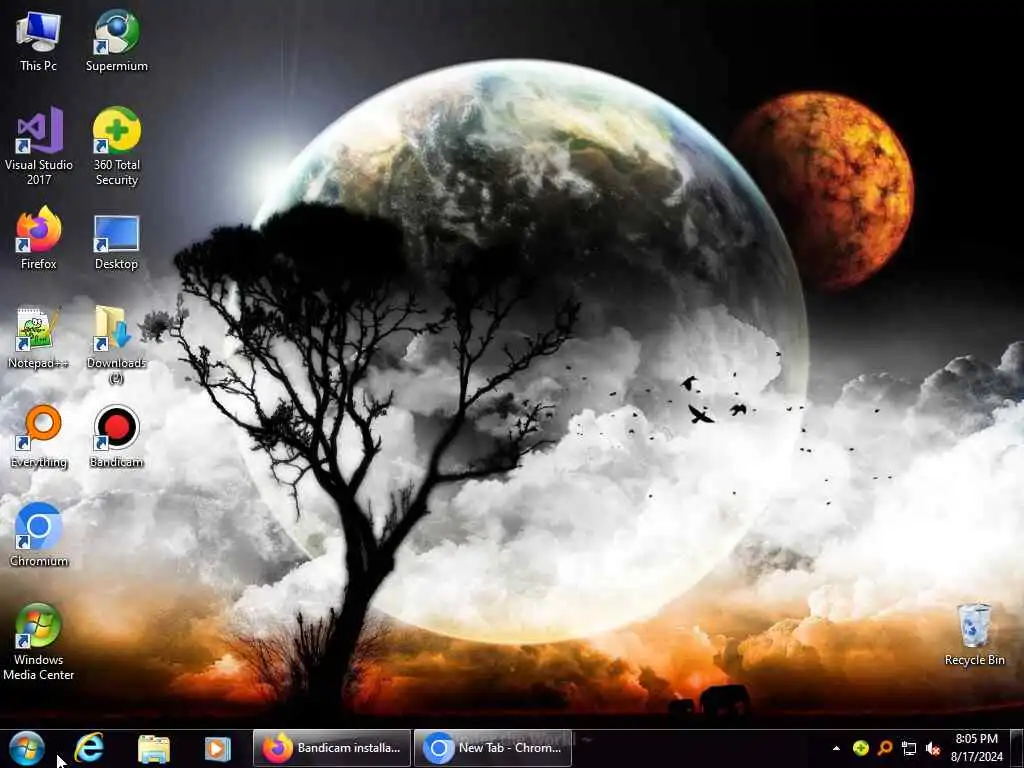Select the Notepad++ desktop shortcut
The height and width of the screenshot is (768, 1024).
tap(38, 338)
